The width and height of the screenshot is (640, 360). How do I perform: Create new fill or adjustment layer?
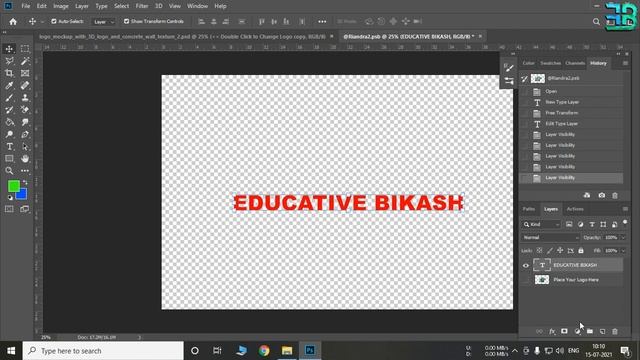pos(577,331)
